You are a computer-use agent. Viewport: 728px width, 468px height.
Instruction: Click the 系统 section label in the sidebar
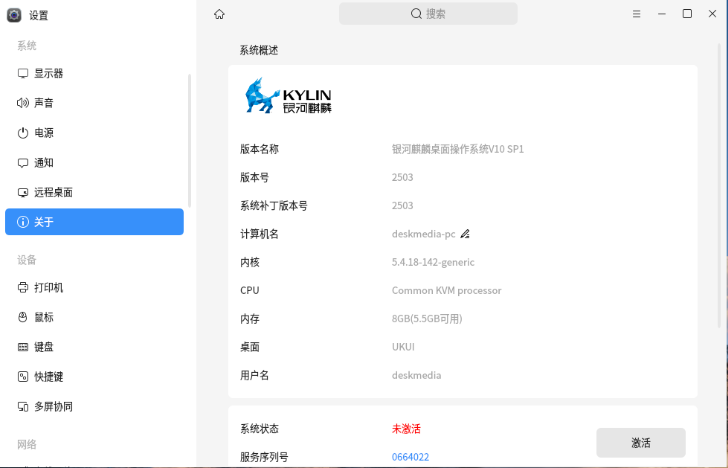(27, 46)
